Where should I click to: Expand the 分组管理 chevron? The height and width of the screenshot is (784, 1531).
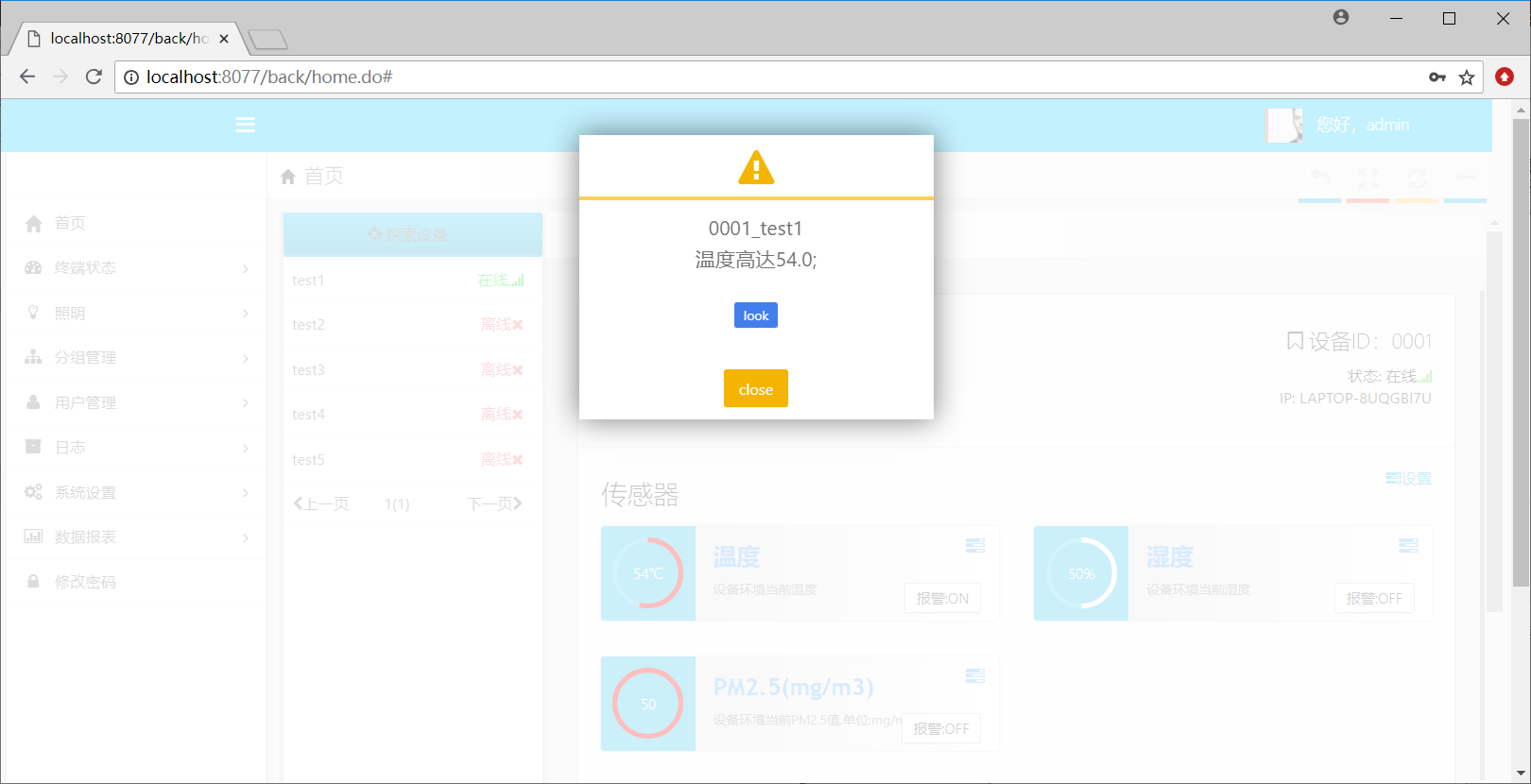tap(246, 359)
